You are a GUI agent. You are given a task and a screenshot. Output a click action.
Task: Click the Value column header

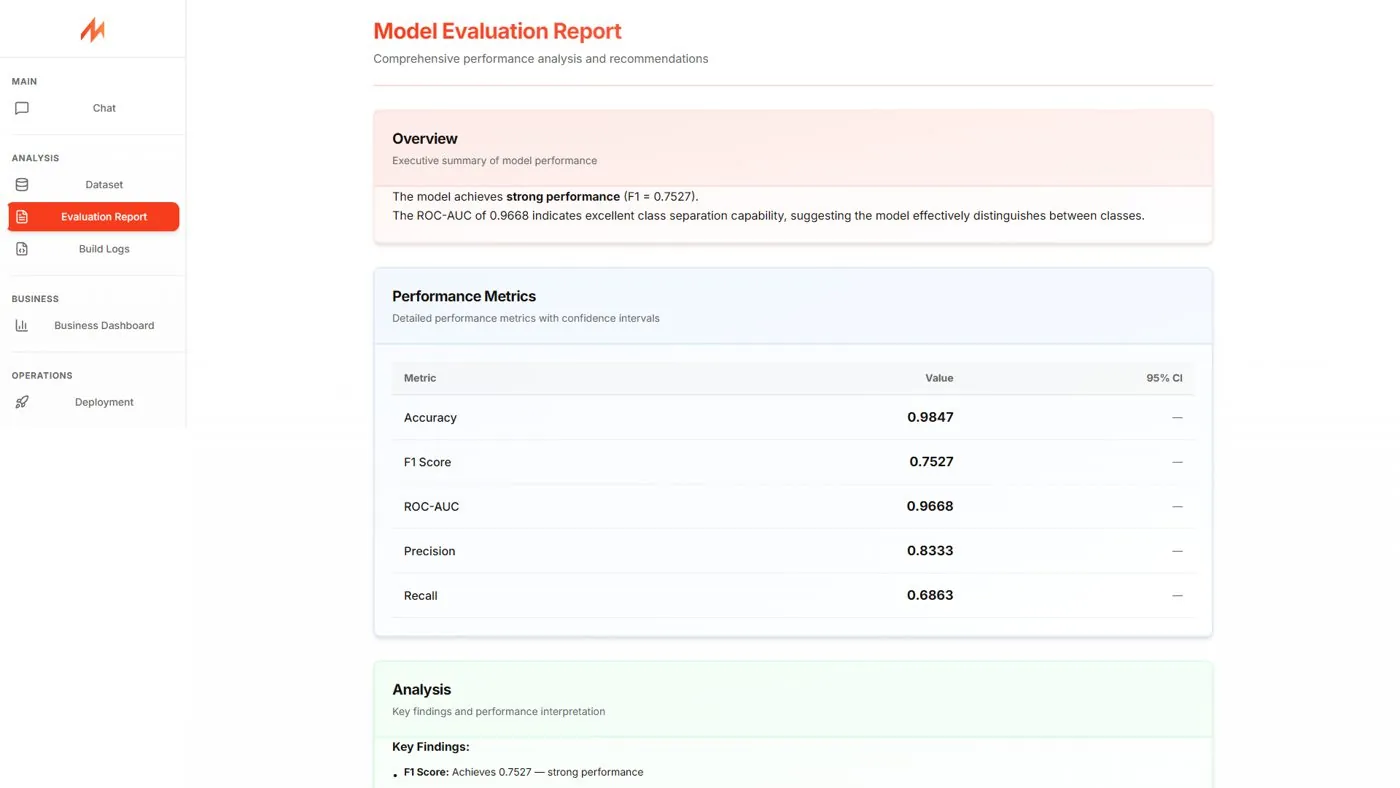(939, 378)
